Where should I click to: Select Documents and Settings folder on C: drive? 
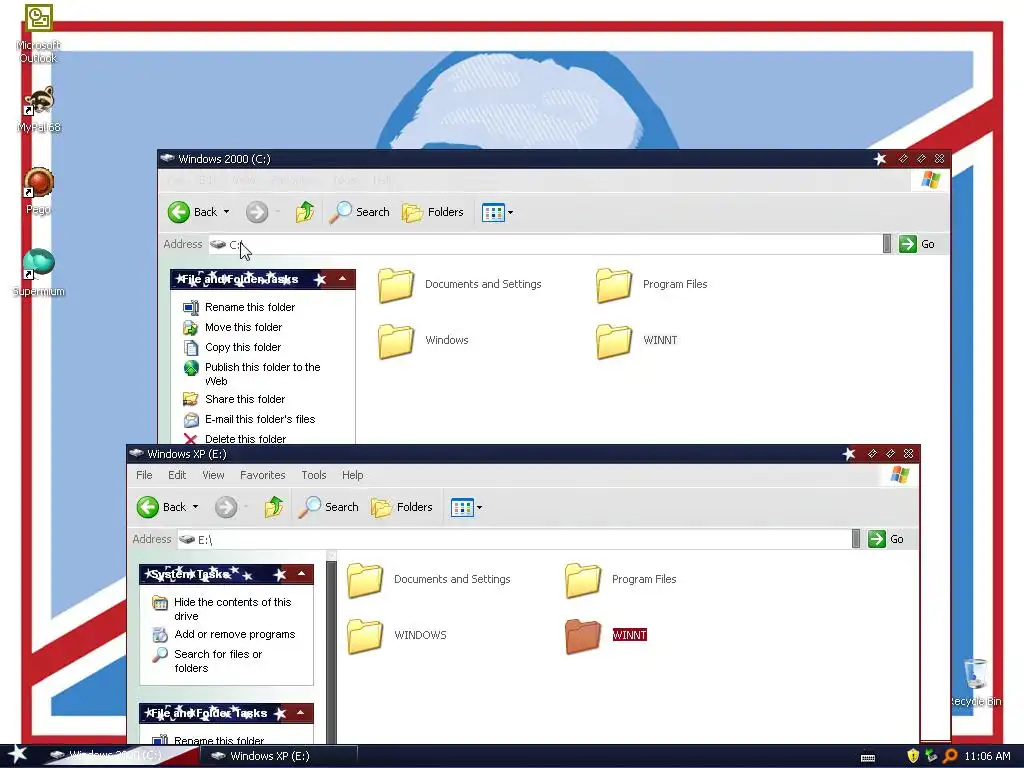[x=460, y=285]
